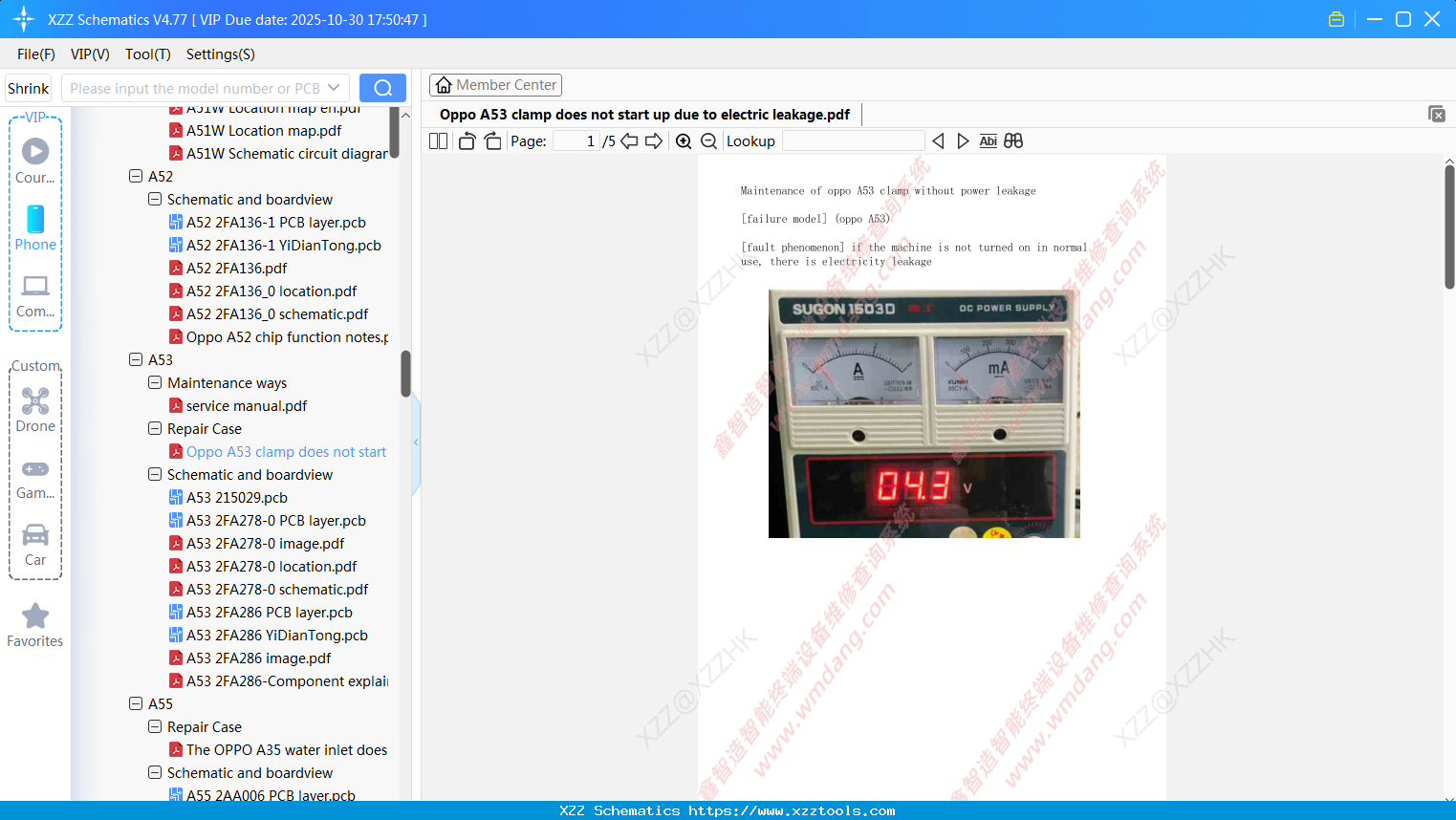1456x820 pixels.
Task: Focus the model number search box
Action: click(194, 88)
